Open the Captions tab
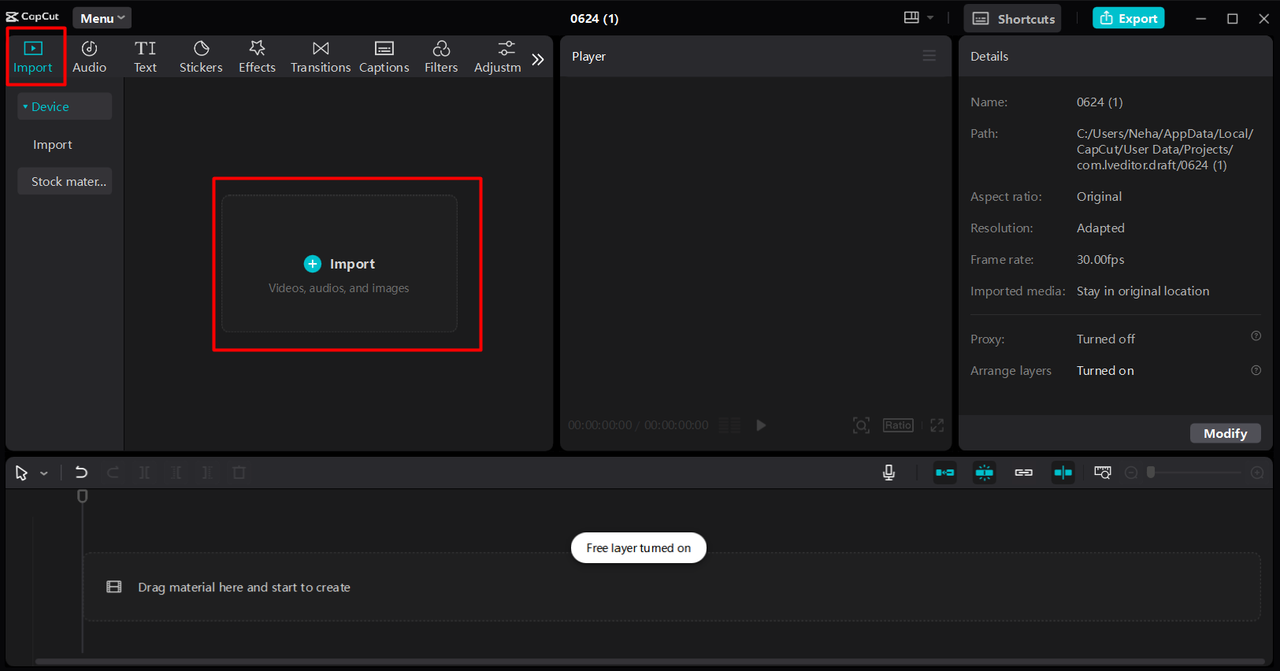The width and height of the screenshot is (1280, 671). (384, 57)
